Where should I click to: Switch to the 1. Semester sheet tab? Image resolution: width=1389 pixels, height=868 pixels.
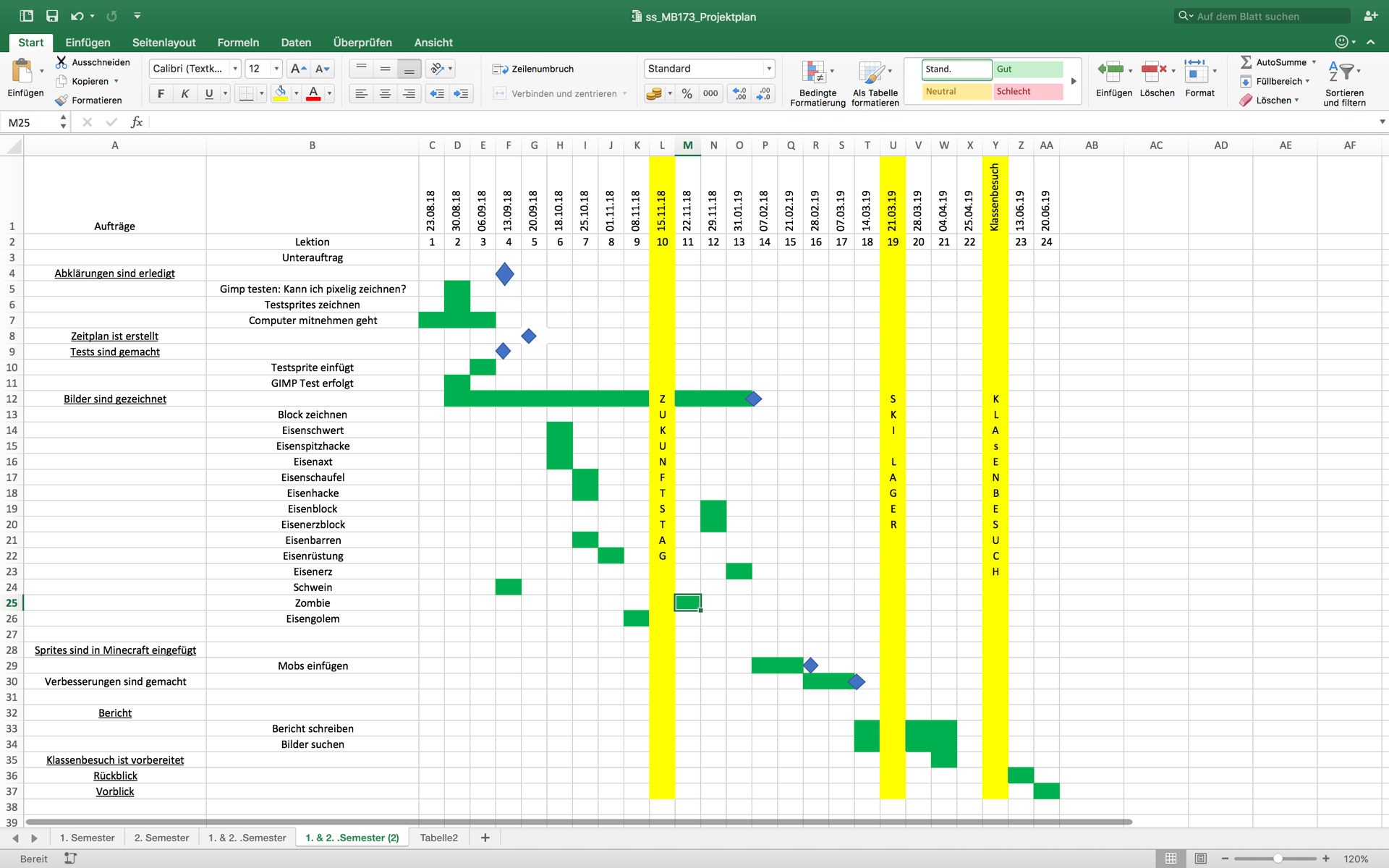[x=87, y=838]
